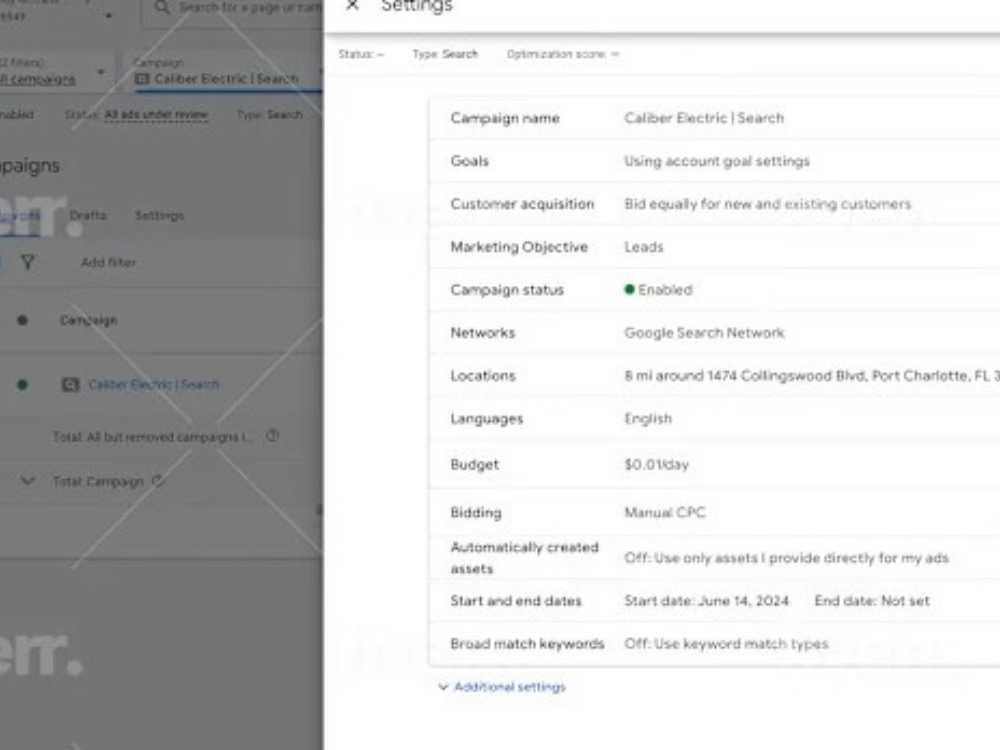Click Add filter

click(x=108, y=263)
